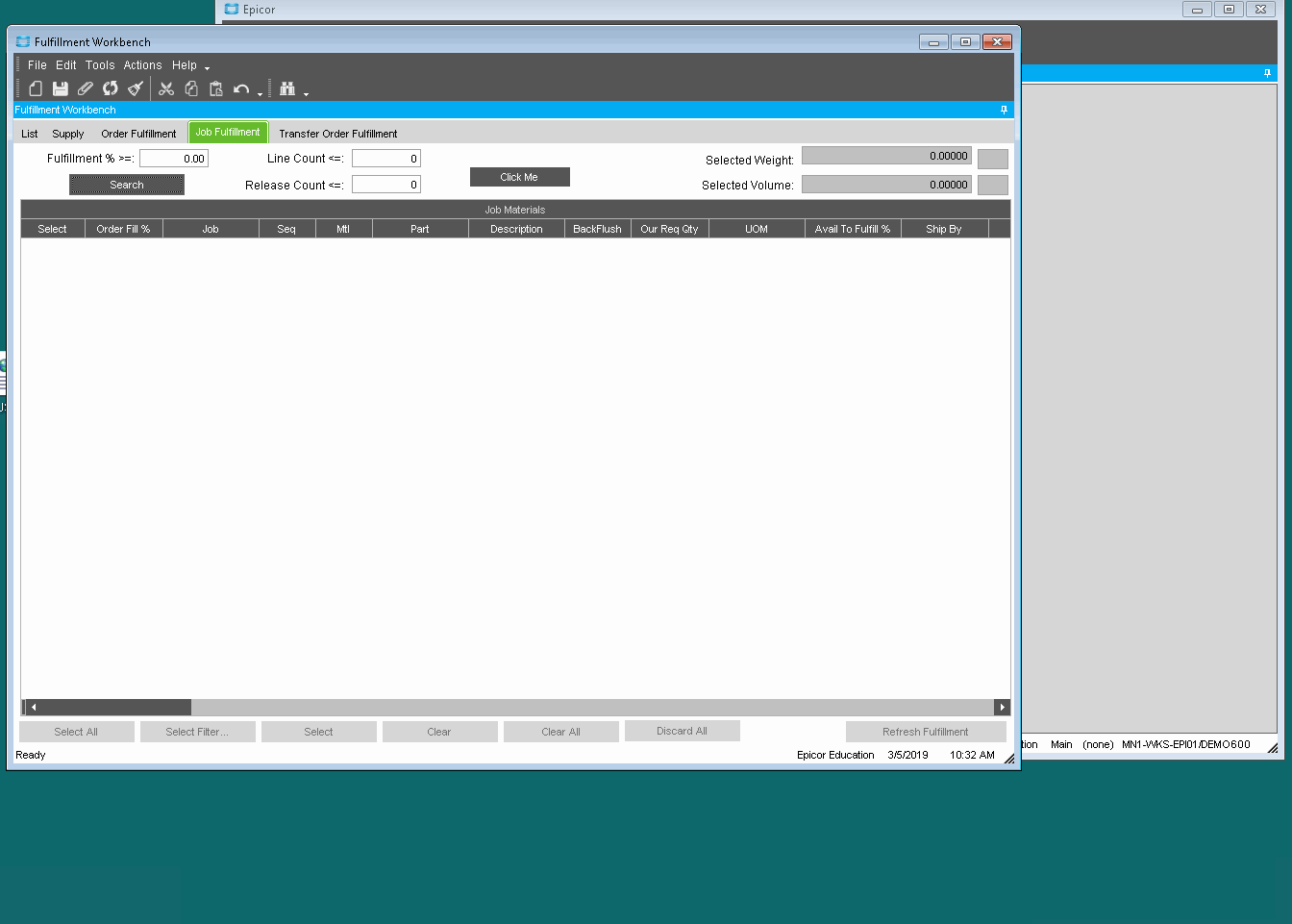This screenshot has height=924, width=1292.
Task: Click the Selected Weight value field
Action: [886, 156]
